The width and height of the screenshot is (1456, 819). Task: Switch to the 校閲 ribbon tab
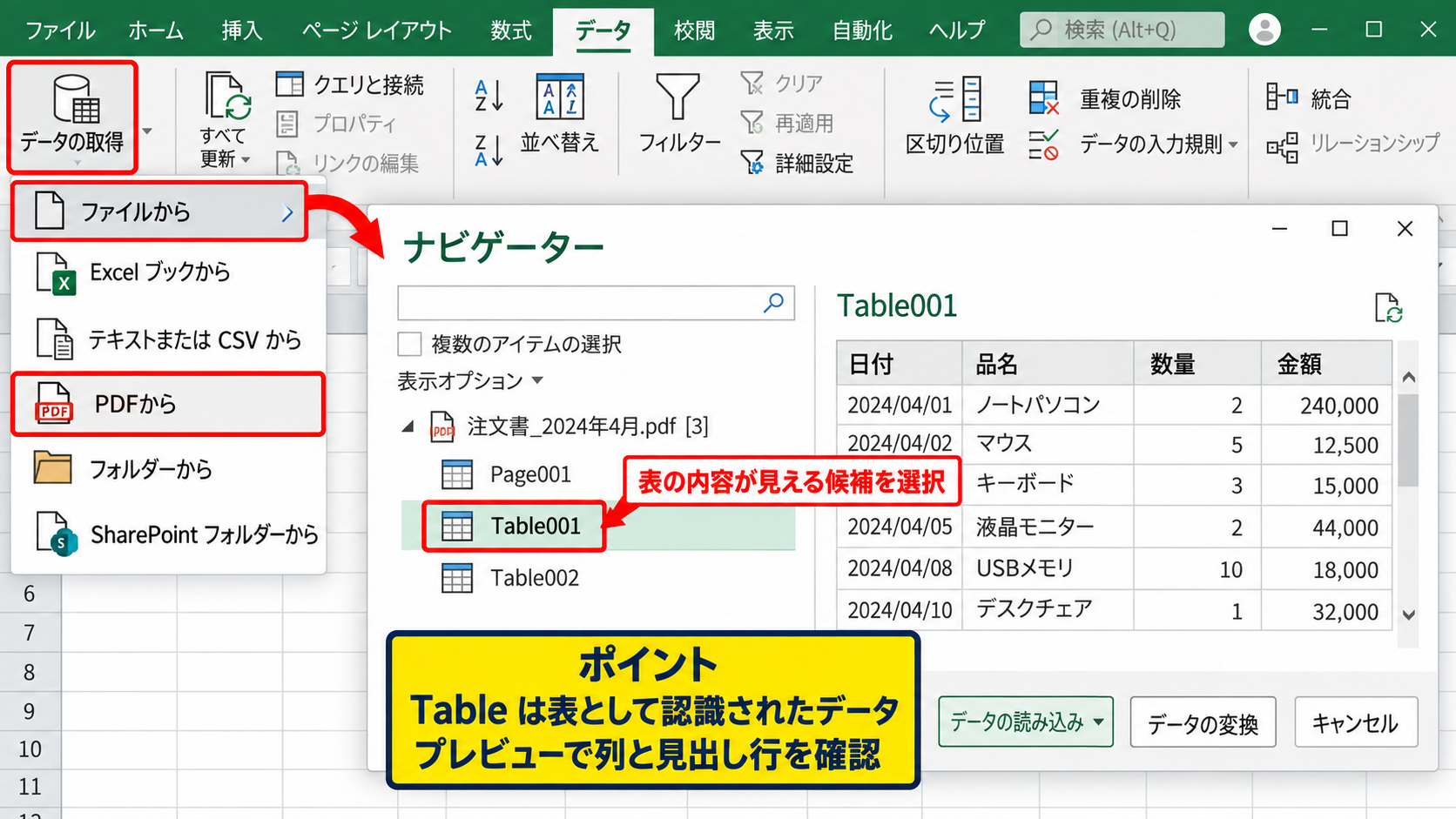(694, 30)
